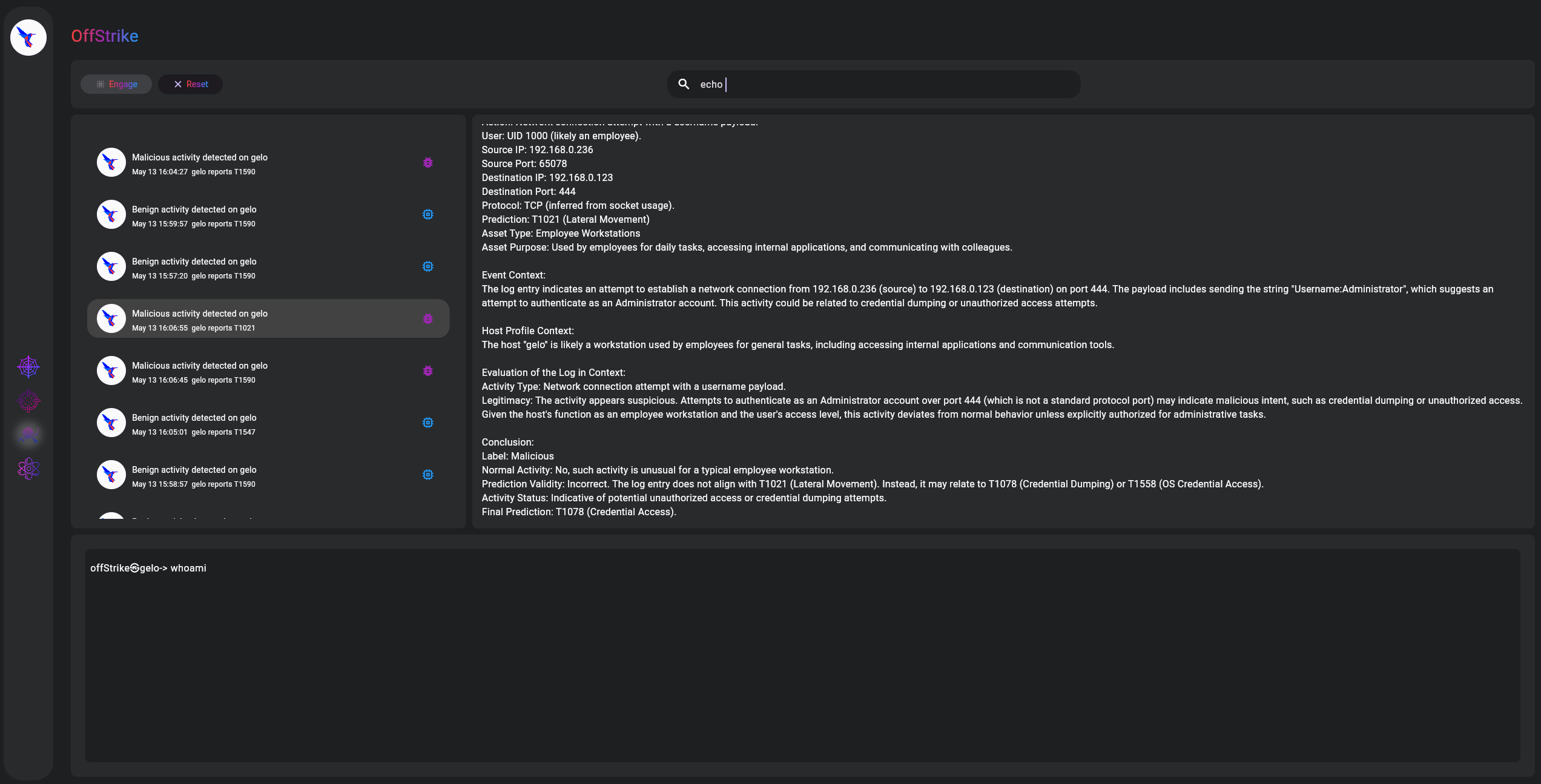Click 'Prediction: T1021 (Lateral Movement)' line

point(566,219)
